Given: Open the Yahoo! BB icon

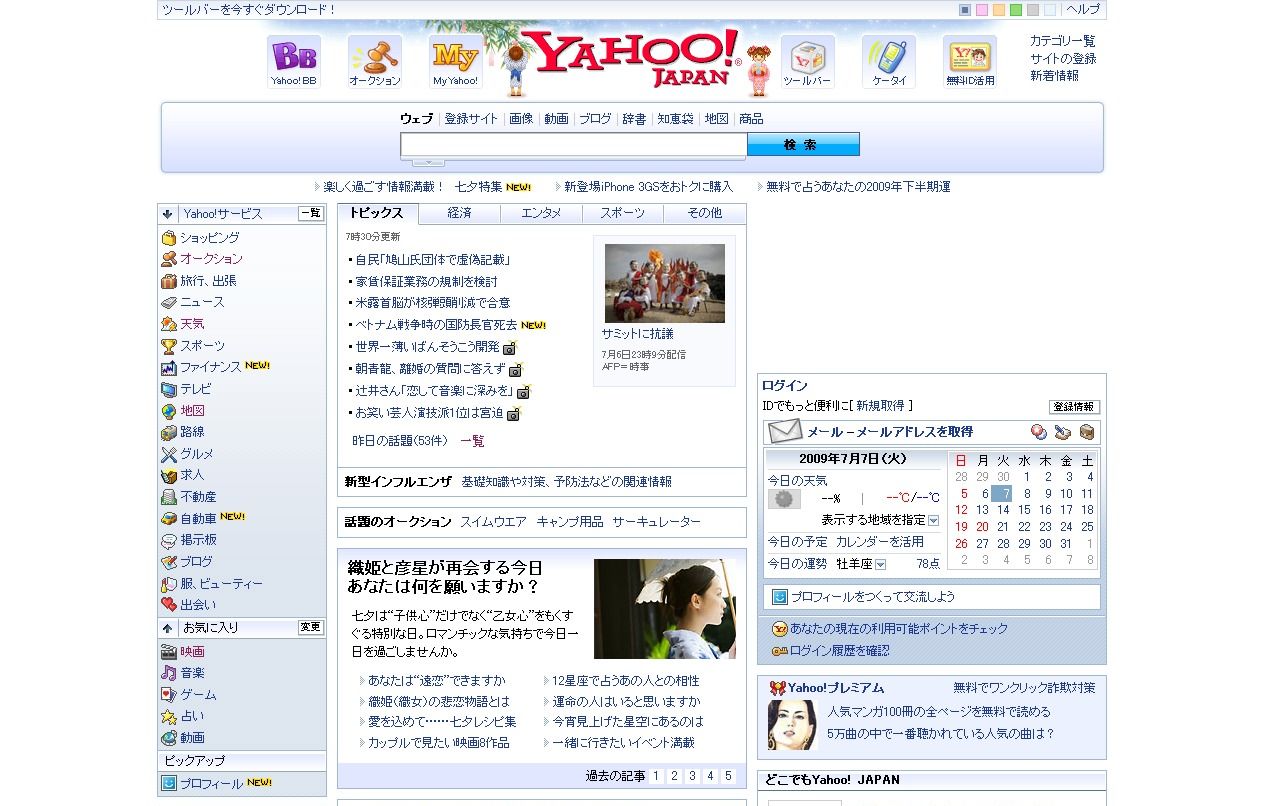Looking at the screenshot, I should tap(294, 61).
